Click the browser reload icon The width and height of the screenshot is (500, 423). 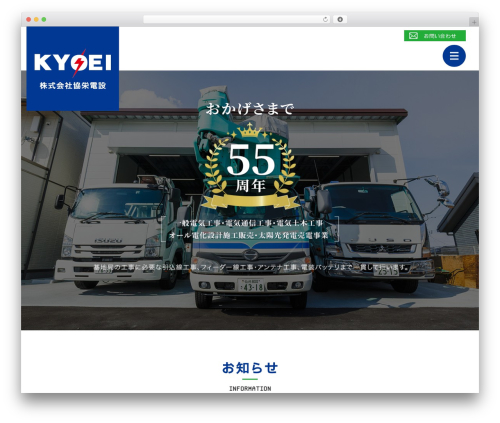(x=325, y=20)
